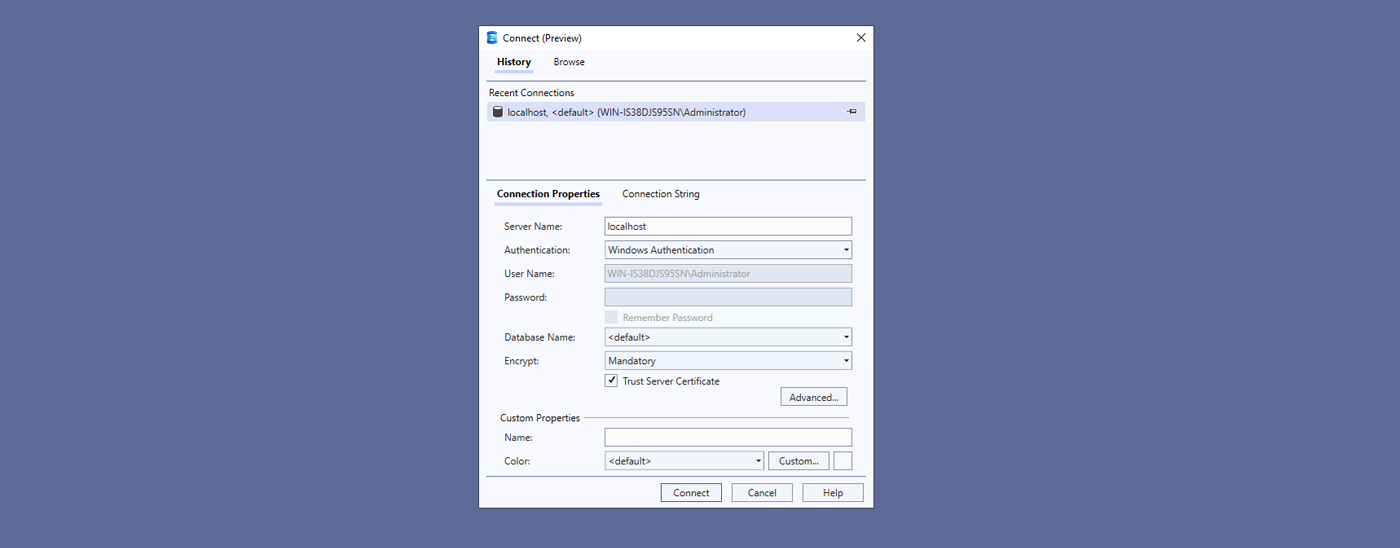Viewport: 1400px width, 548px height.
Task: Uncheck Trust Server Certificate checkbox
Action: click(x=611, y=381)
